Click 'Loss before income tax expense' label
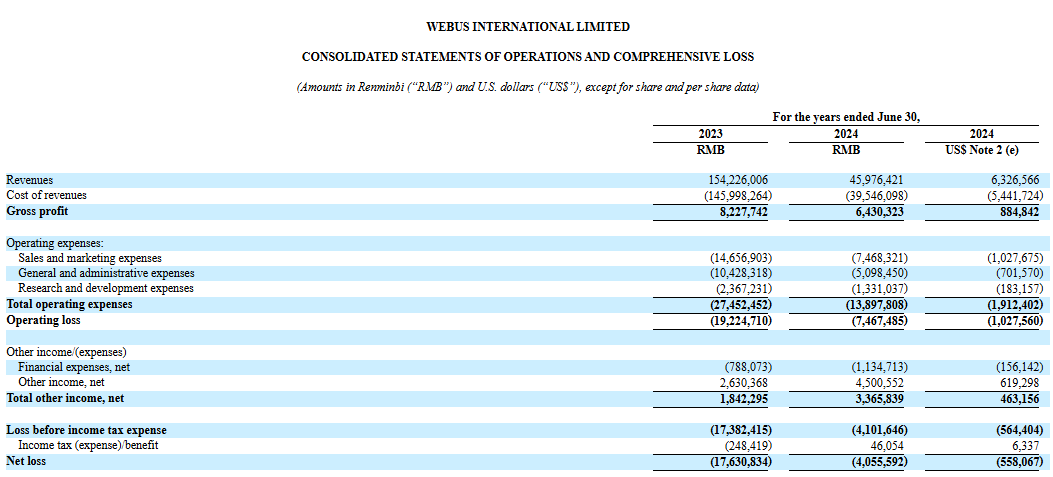The width and height of the screenshot is (1053, 477). (86, 429)
